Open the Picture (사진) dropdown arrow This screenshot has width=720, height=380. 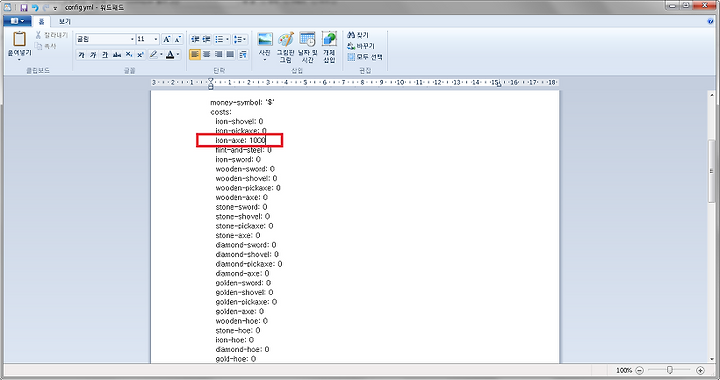[264, 59]
